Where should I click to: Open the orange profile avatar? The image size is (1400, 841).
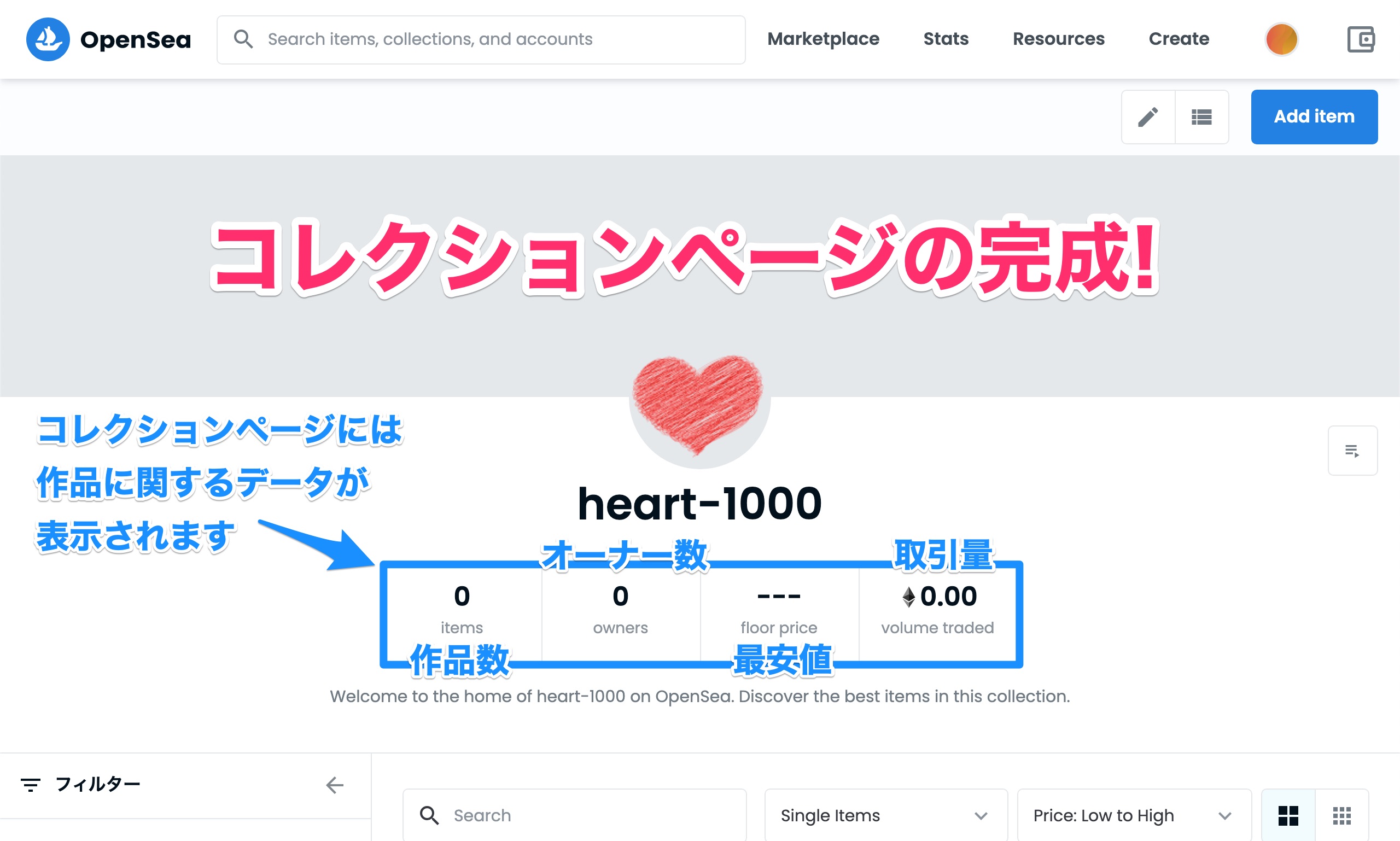[x=1281, y=39]
